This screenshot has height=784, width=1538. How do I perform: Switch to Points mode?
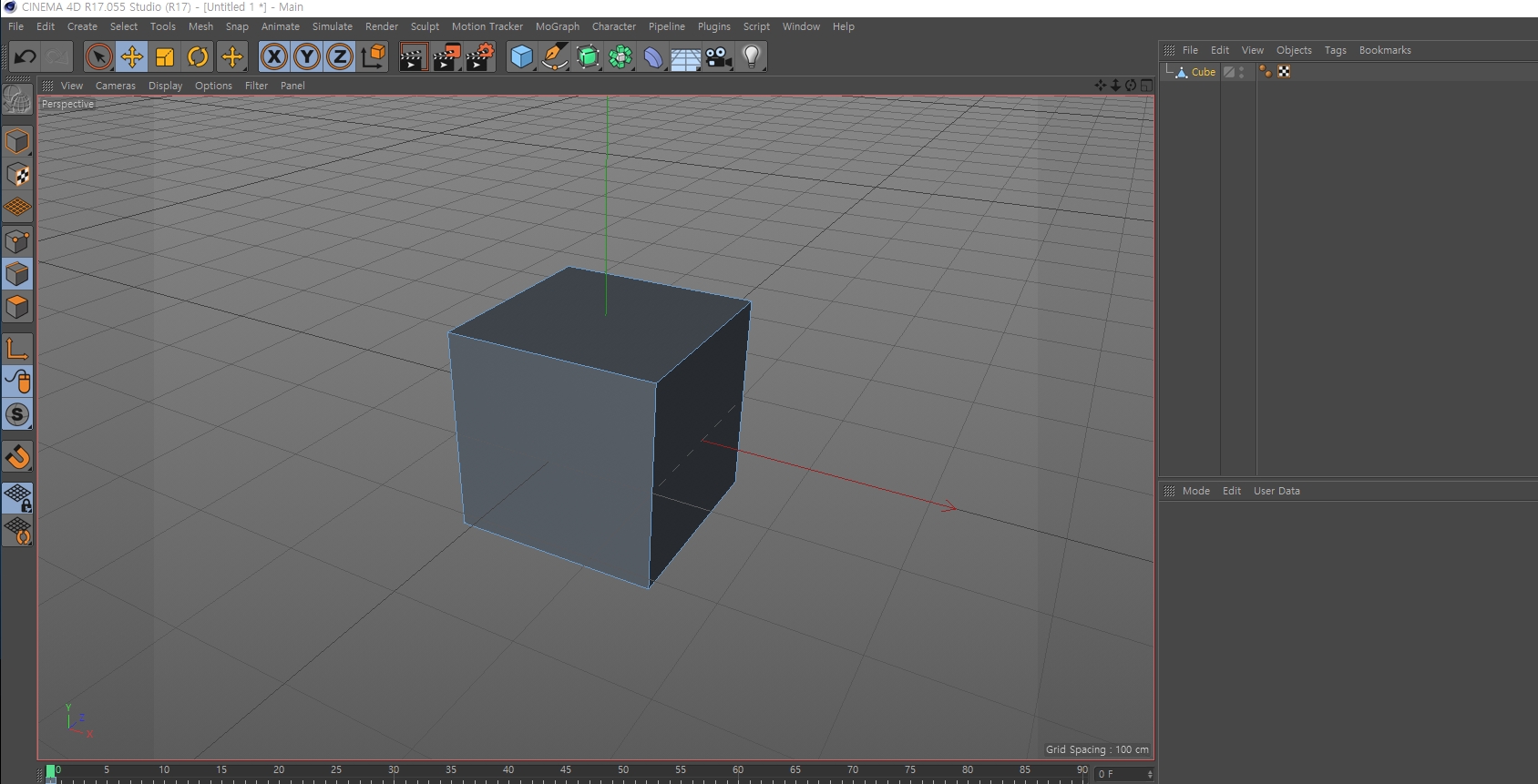[x=17, y=241]
